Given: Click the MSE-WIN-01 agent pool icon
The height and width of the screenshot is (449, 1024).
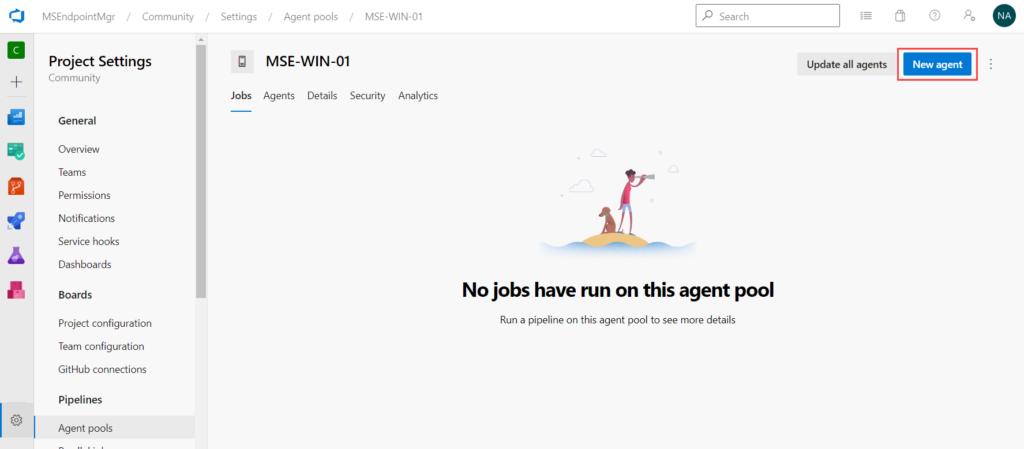Looking at the screenshot, I should [242, 62].
